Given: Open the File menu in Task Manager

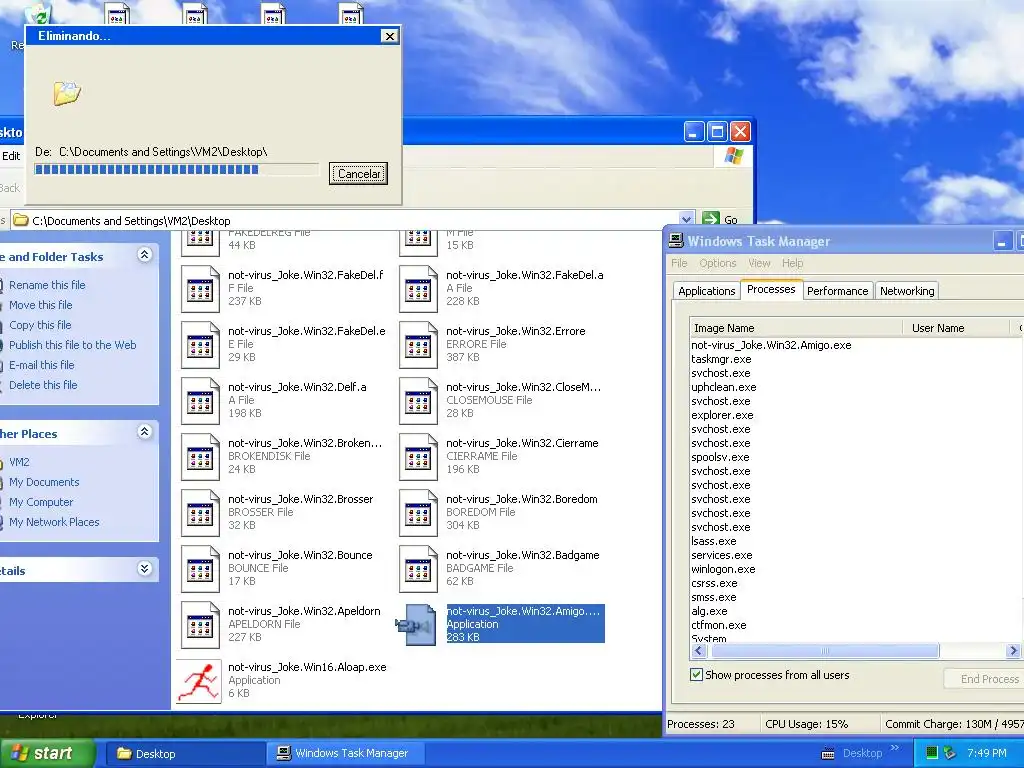Looking at the screenshot, I should [679, 263].
